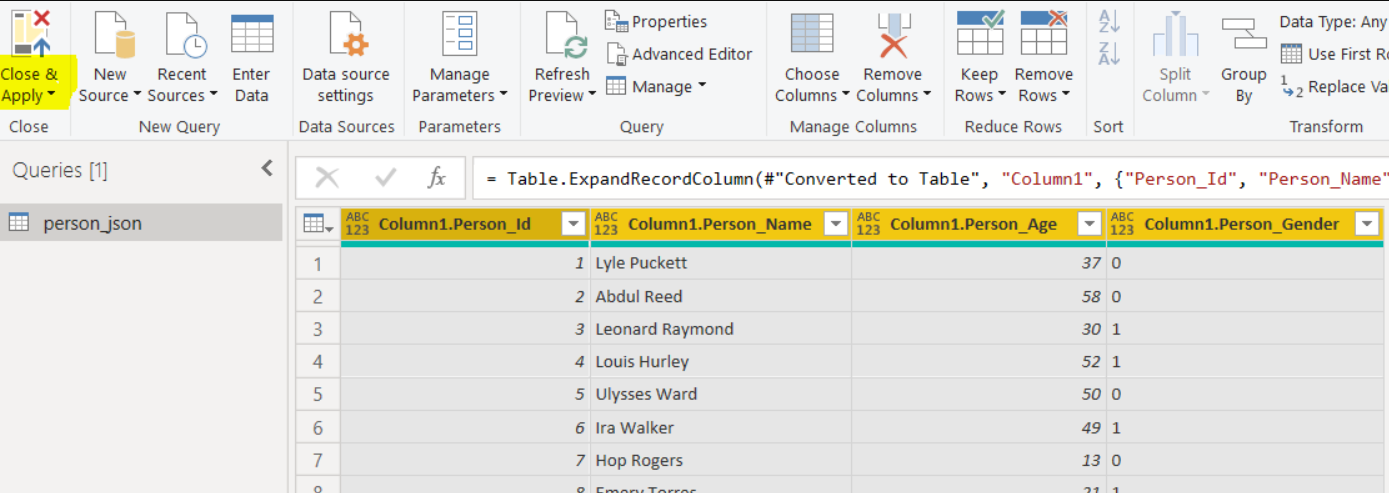Expand the Recent Sources dropdown arrow
The image size is (1389, 493).
pyautogui.click(x=213, y=96)
